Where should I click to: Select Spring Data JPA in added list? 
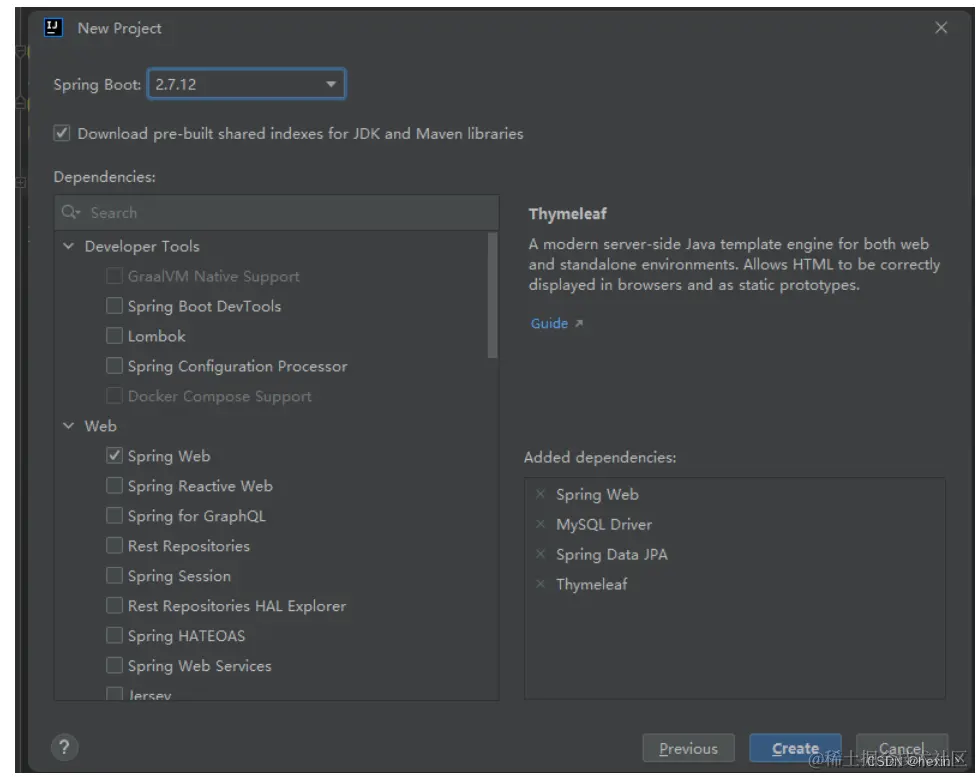(x=611, y=554)
